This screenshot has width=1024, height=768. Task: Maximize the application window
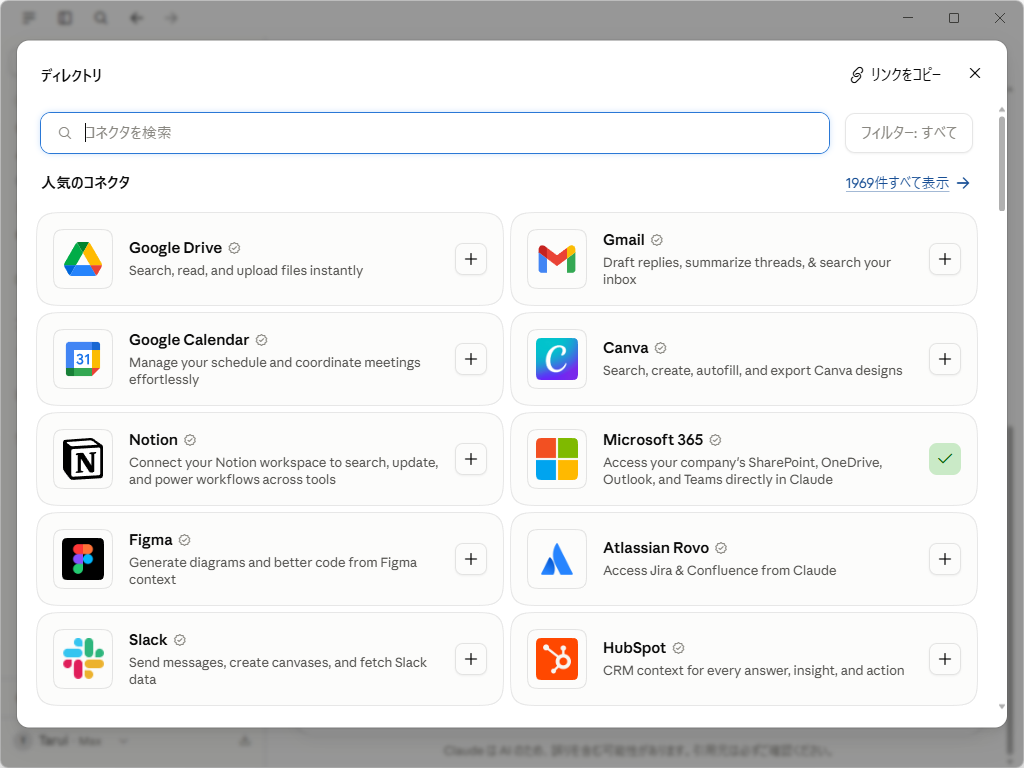(x=953, y=18)
